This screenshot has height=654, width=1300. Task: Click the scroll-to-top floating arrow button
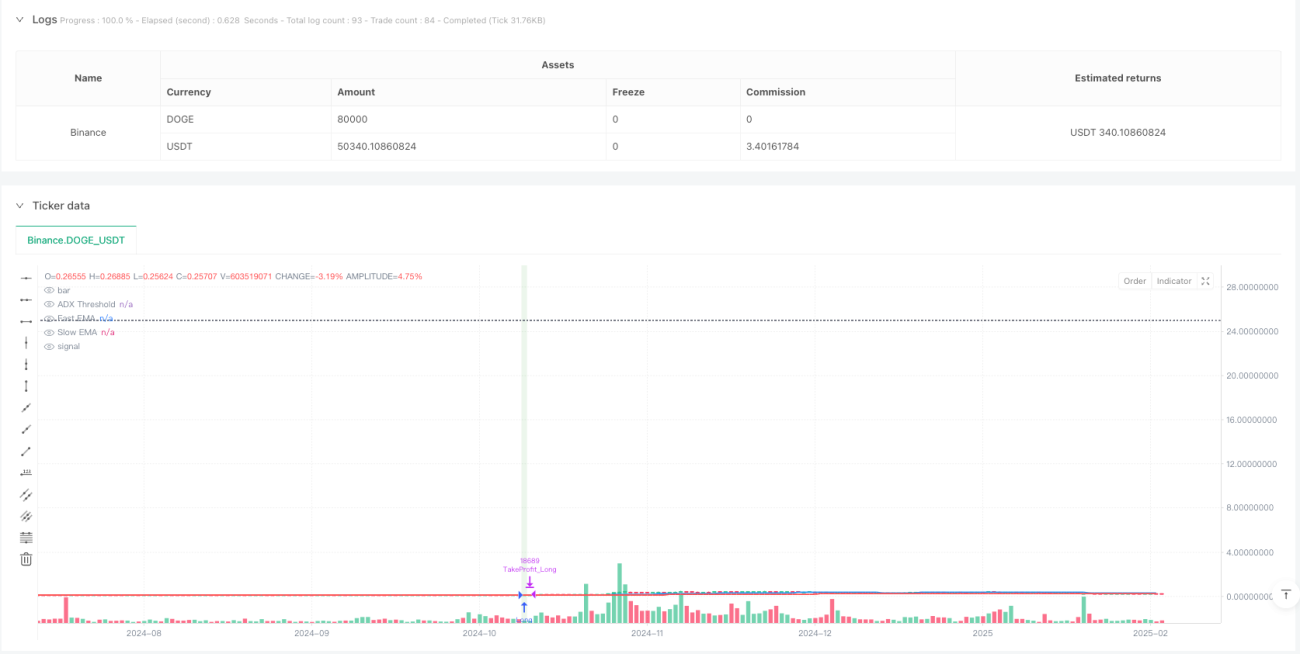[x=1284, y=596]
